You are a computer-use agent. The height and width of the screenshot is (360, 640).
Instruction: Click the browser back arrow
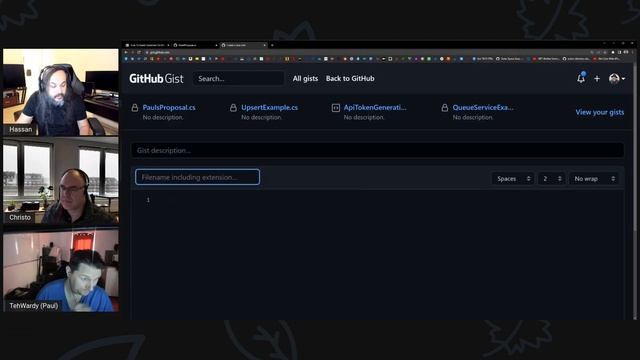(x=126, y=52)
